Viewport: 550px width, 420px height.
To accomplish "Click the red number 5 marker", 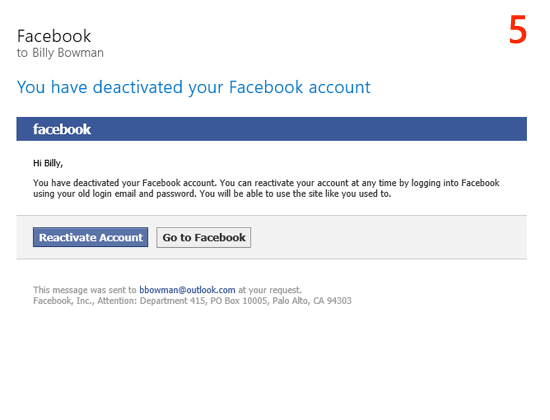I will [x=518, y=30].
